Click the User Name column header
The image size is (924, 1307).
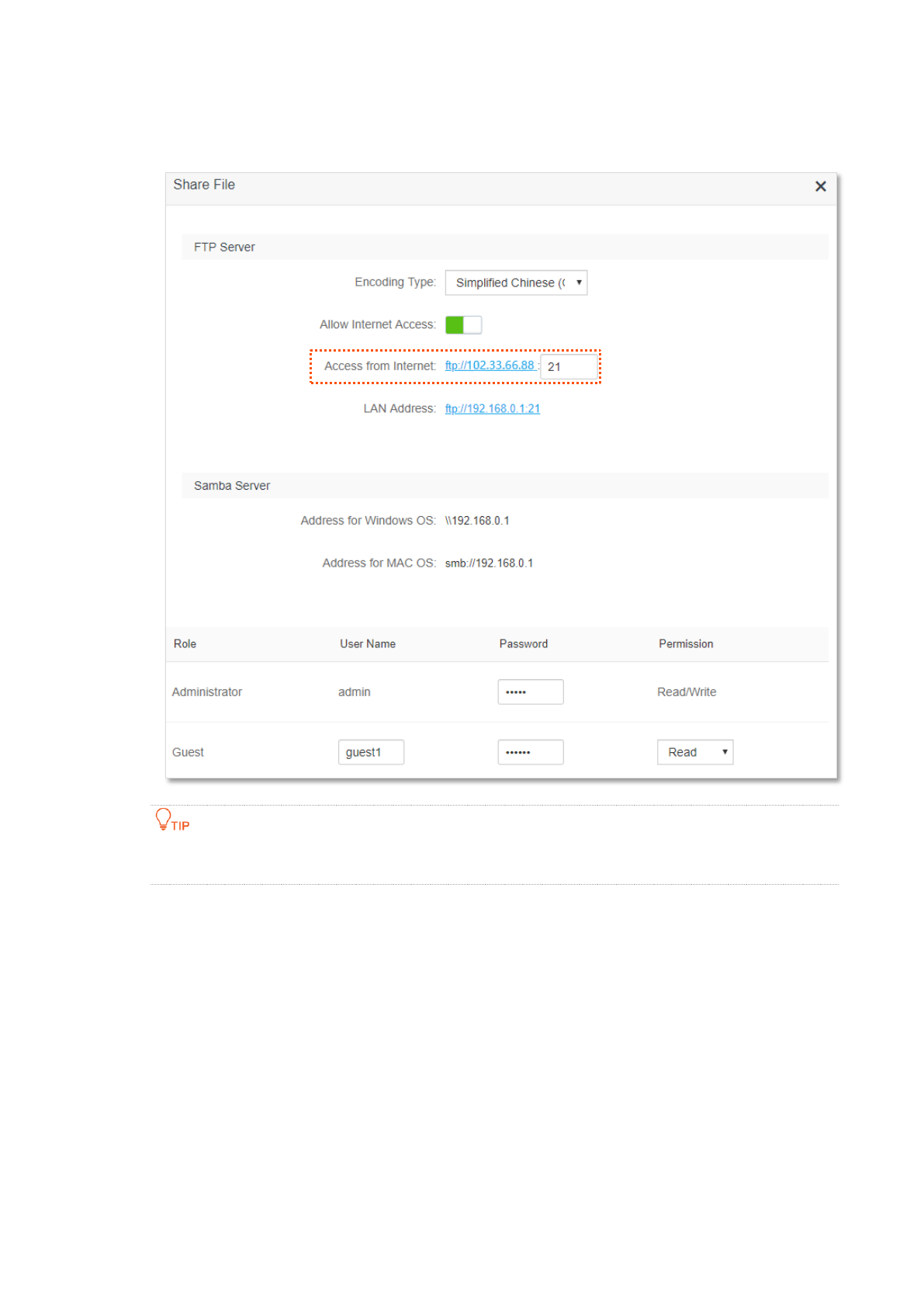(x=368, y=644)
